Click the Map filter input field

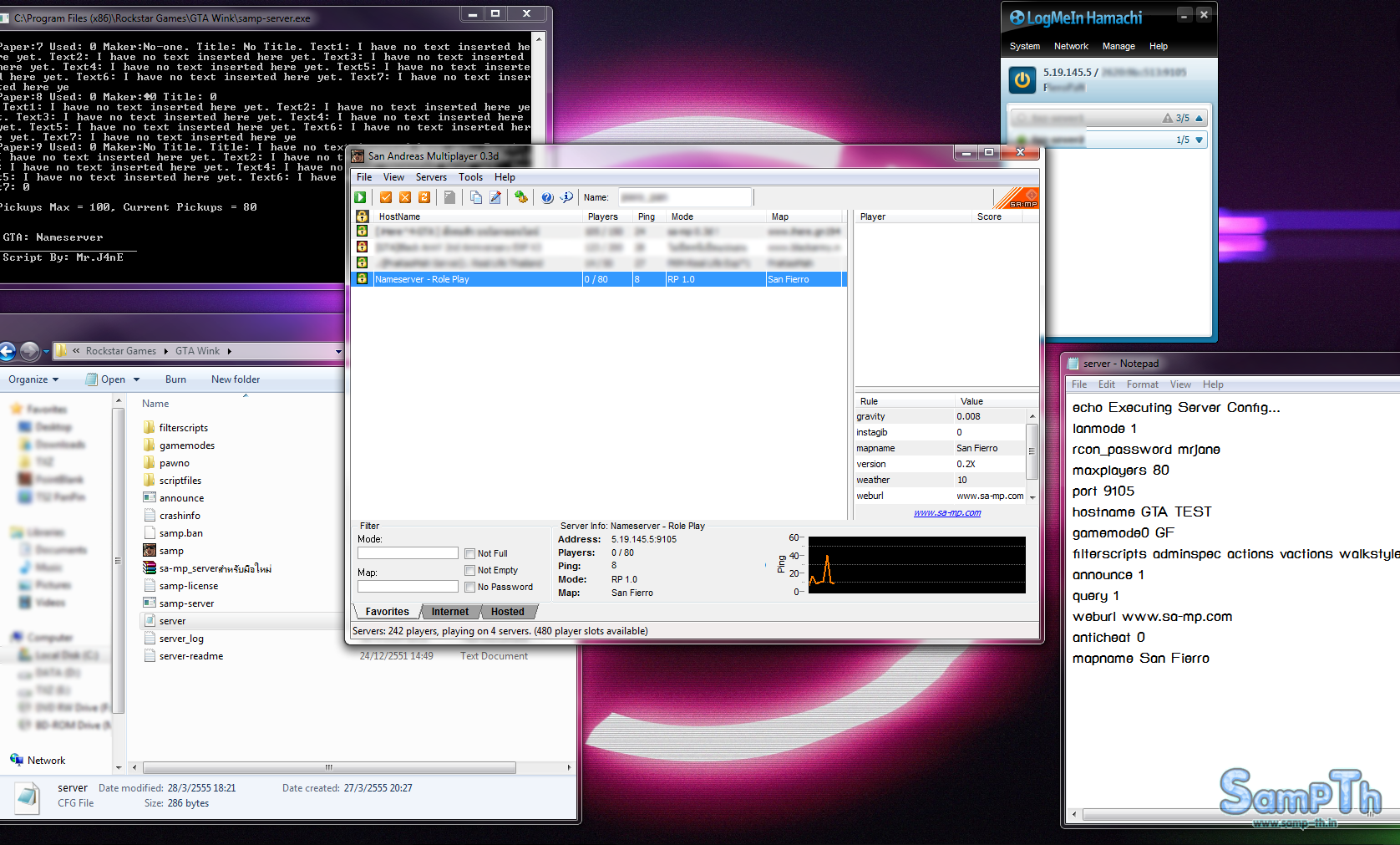(x=408, y=586)
